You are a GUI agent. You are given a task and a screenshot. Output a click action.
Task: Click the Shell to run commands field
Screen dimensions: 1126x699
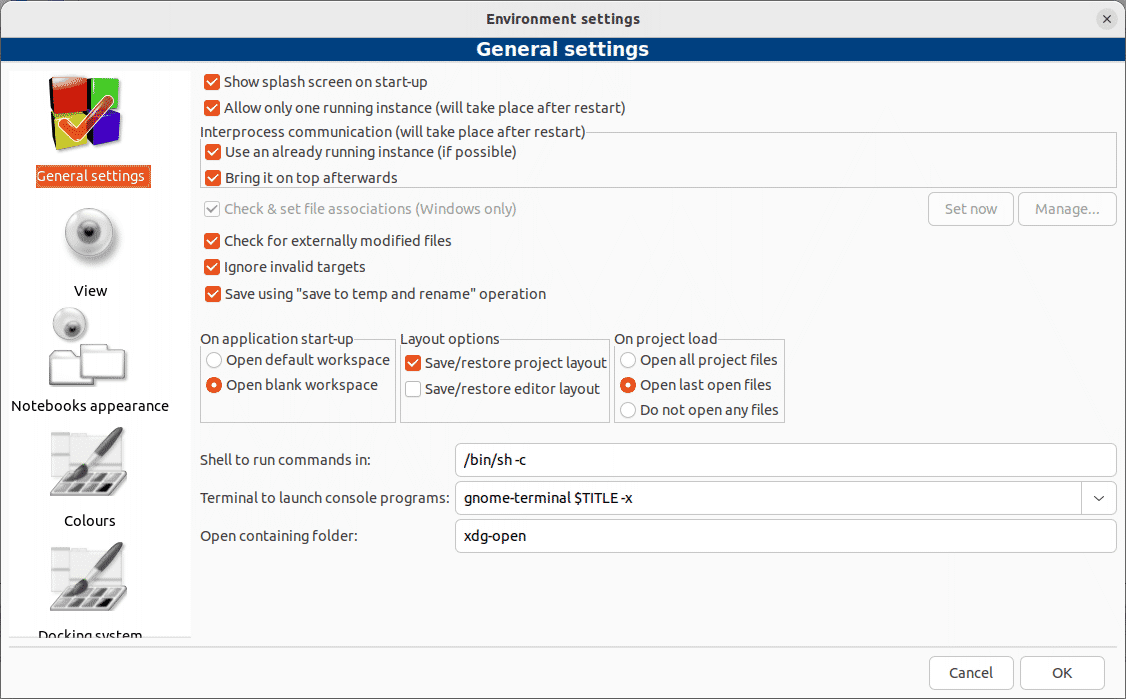point(784,460)
